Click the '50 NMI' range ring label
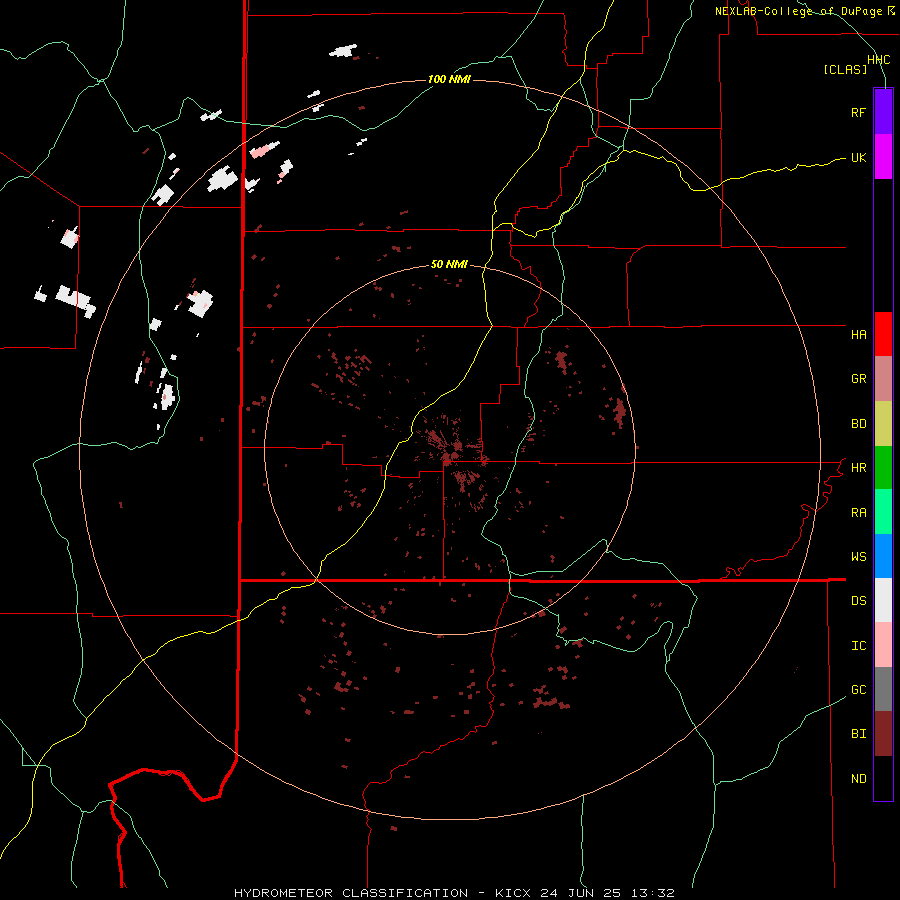The width and height of the screenshot is (900, 900). [449, 264]
